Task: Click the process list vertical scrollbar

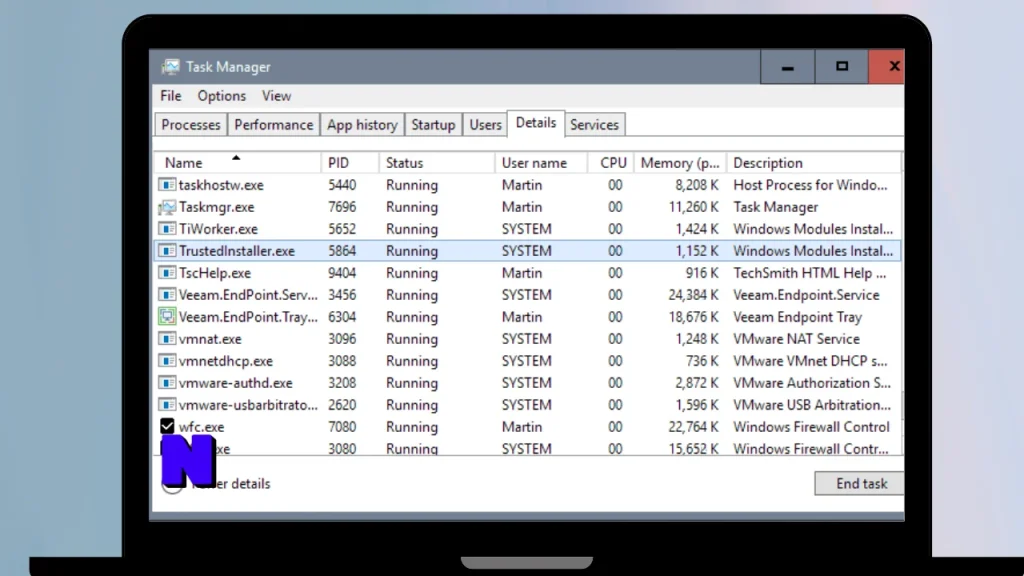Action: [903, 304]
